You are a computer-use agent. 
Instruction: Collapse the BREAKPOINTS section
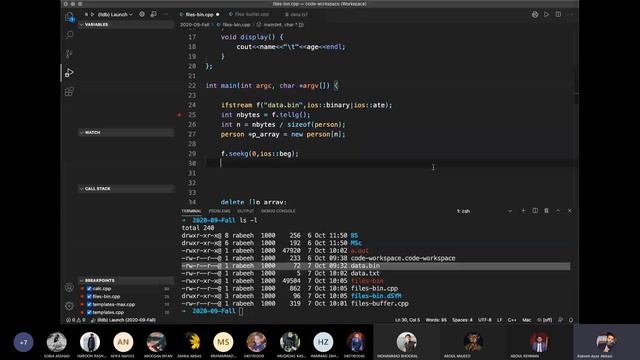pos(126,280)
